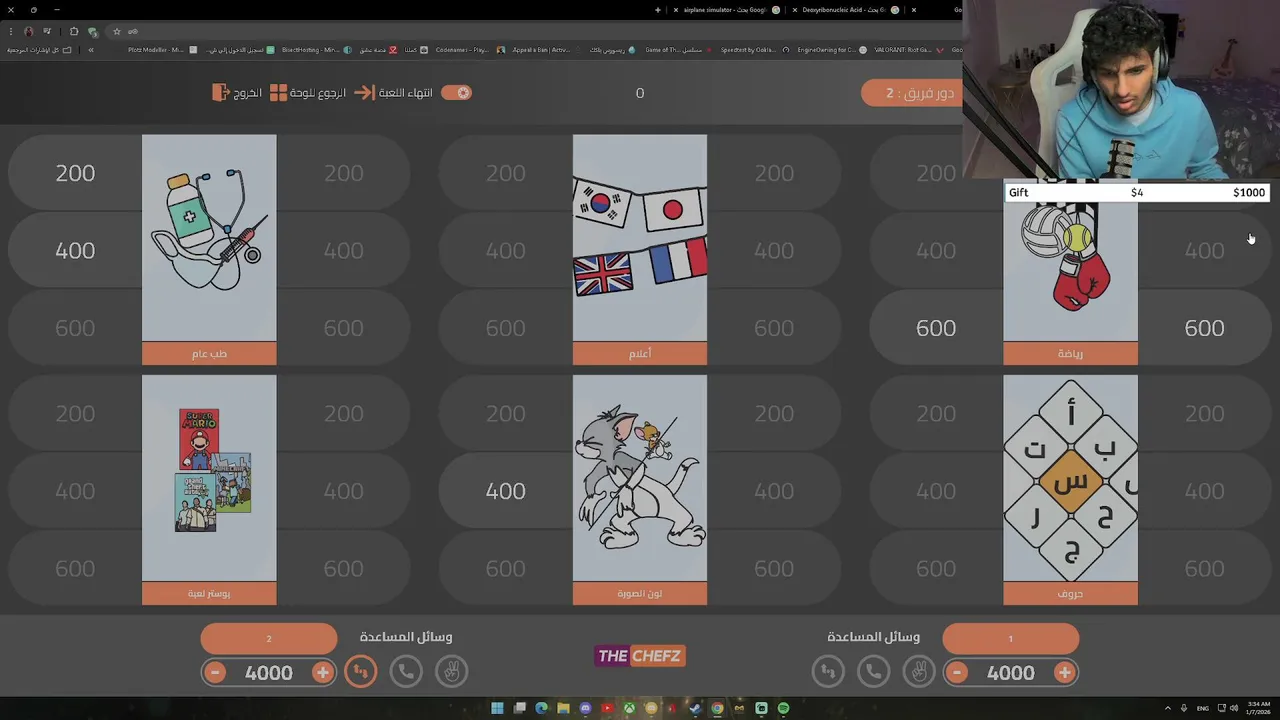
Task: Click the bookmark star icon in address bar
Action: click(116, 31)
